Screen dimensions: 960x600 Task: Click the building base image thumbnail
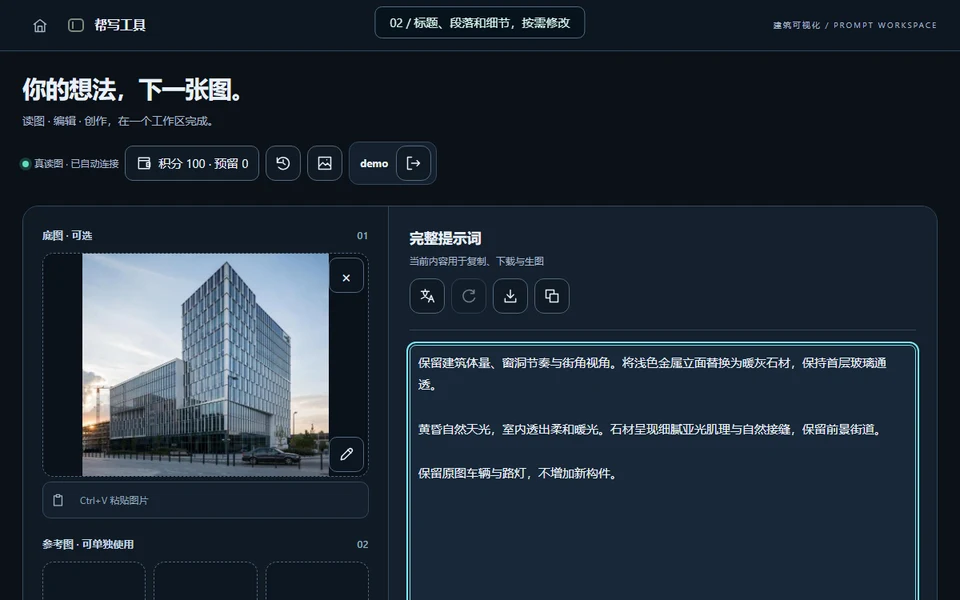coord(205,365)
